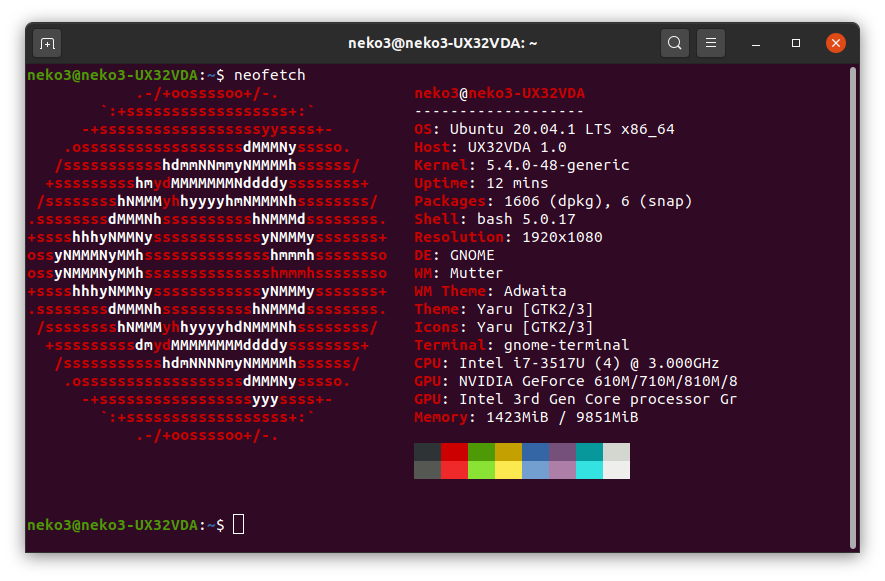The image size is (885, 581).
Task: Click the Resolution value 1920x1080
Action: [562, 238]
